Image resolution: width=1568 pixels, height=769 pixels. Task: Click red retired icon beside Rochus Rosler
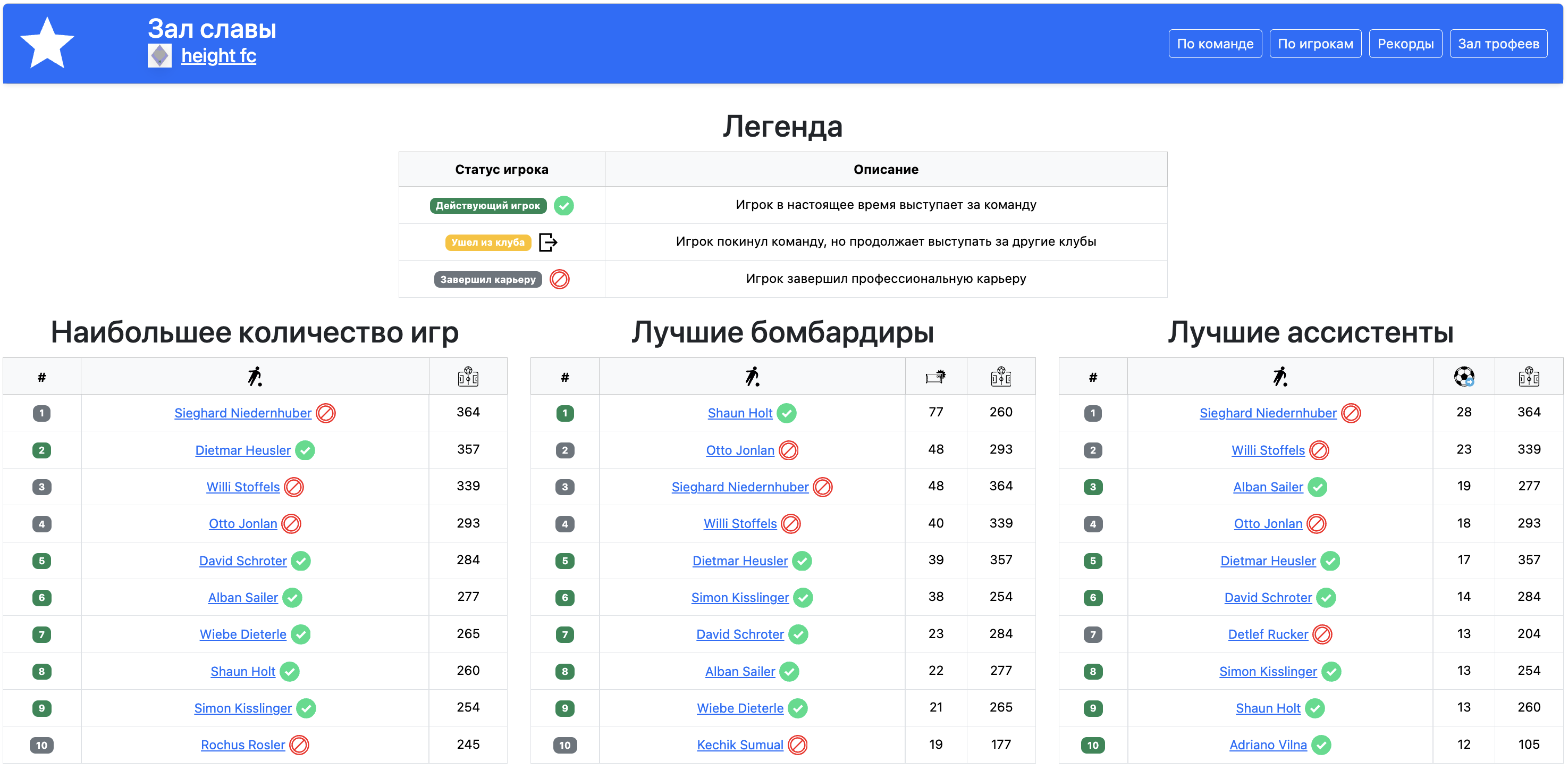(x=299, y=745)
